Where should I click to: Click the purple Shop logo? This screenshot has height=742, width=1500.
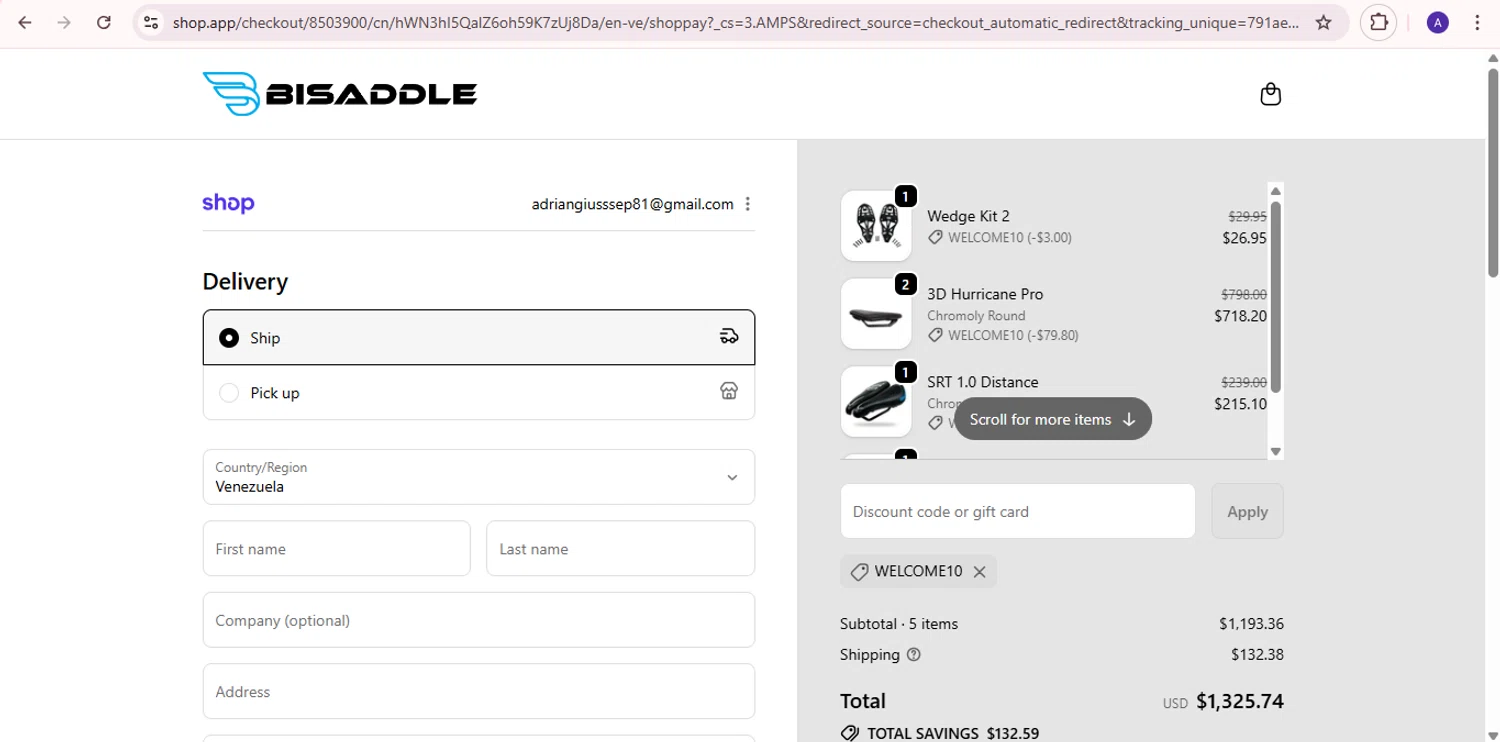click(x=228, y=203)
